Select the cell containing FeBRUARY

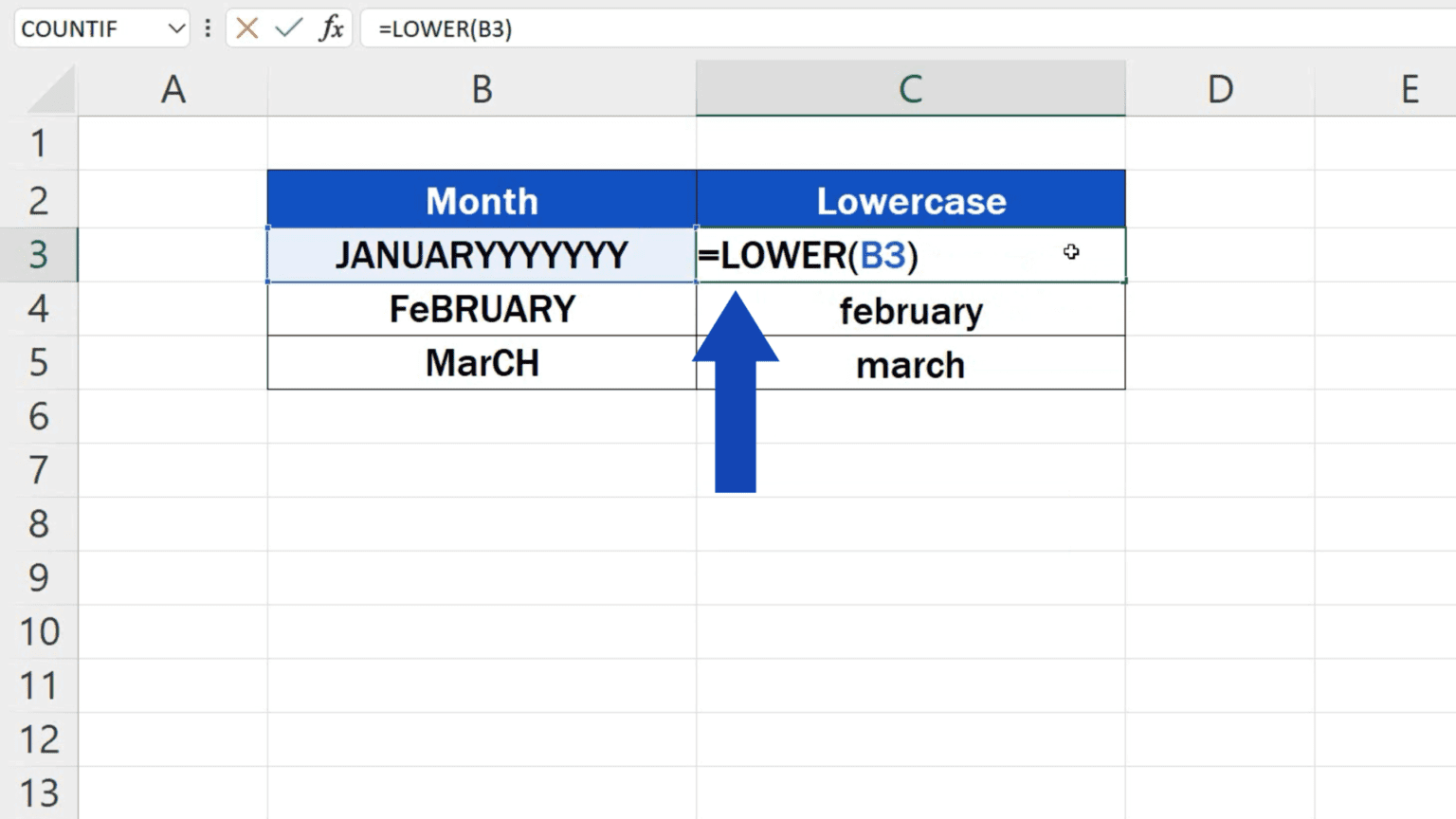tap(482, 309)
